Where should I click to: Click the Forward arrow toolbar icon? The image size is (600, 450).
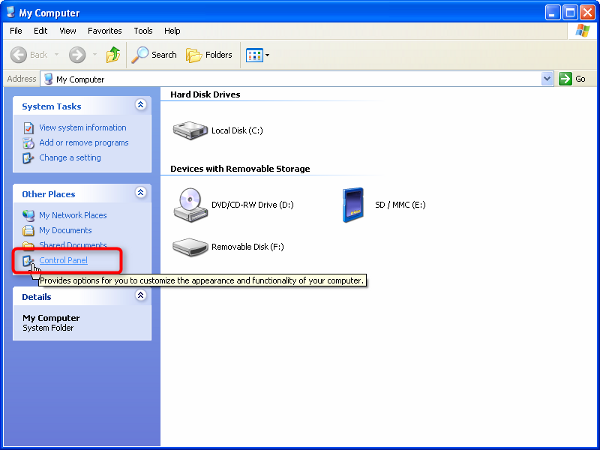tap(77, 55)
